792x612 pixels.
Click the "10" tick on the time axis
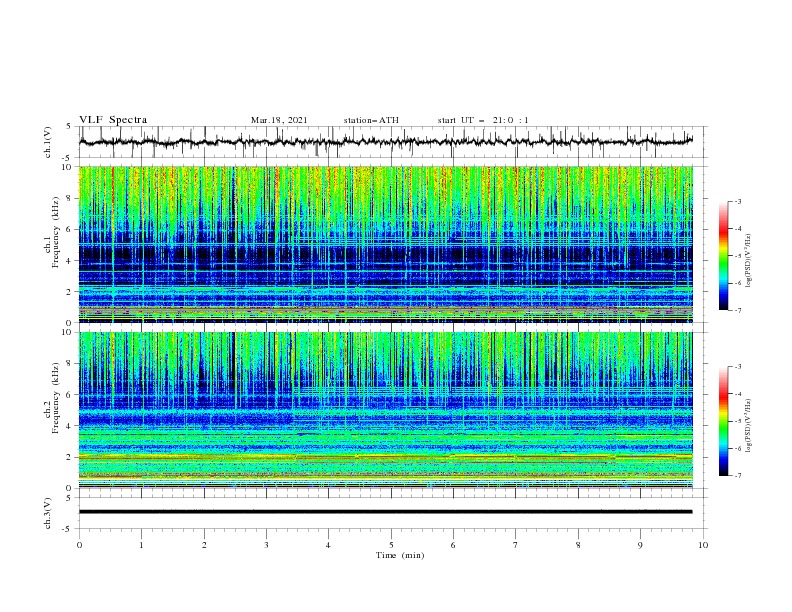point(703,545)
